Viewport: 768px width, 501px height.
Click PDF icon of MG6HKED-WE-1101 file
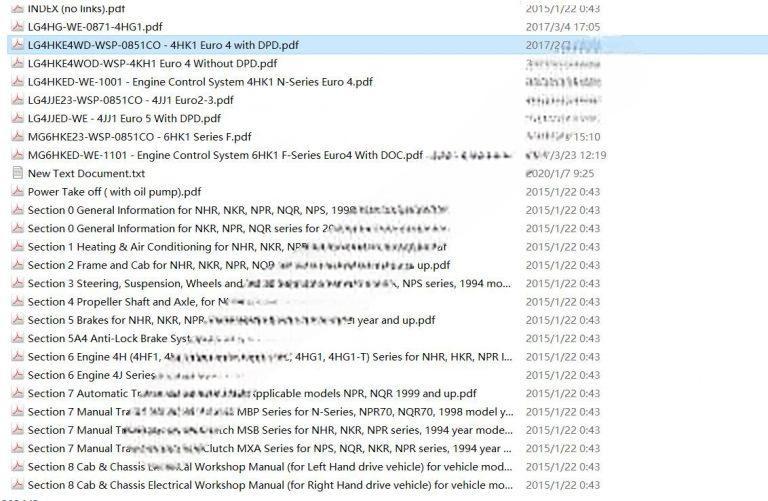[x=18, y=155]
